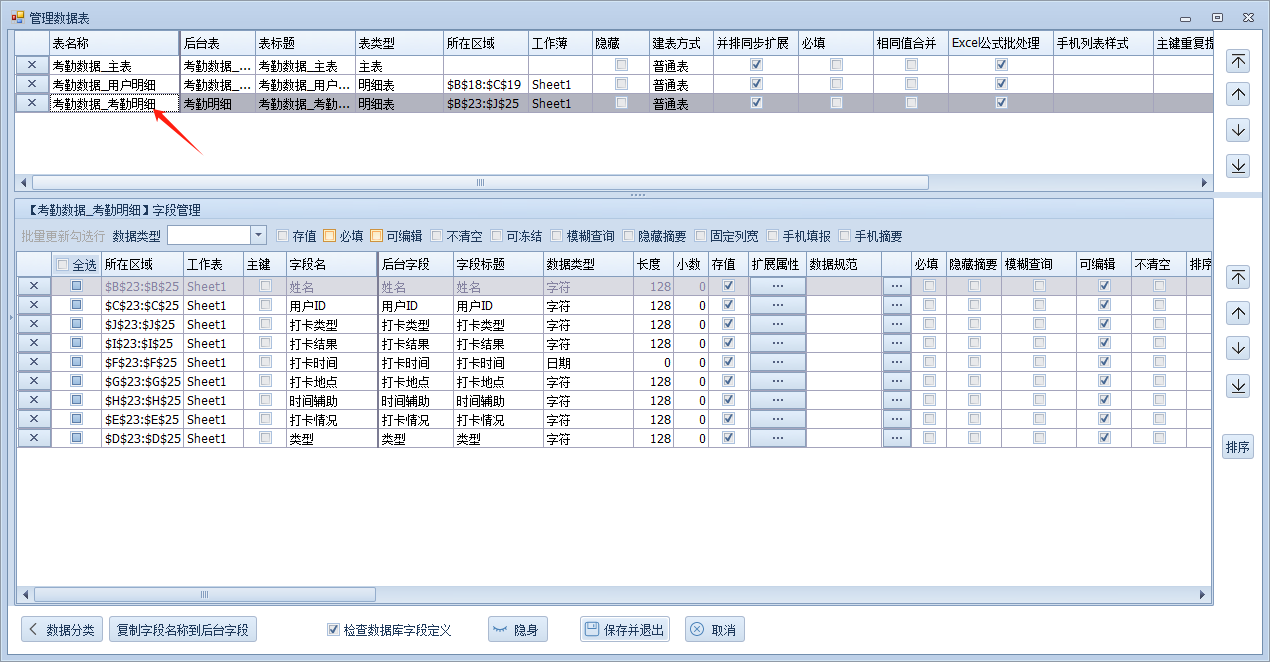This screenshot has height=662, width=1270.
Task: Click move-down arrow beside the upper table list
Action: [x=1238, y=130]
